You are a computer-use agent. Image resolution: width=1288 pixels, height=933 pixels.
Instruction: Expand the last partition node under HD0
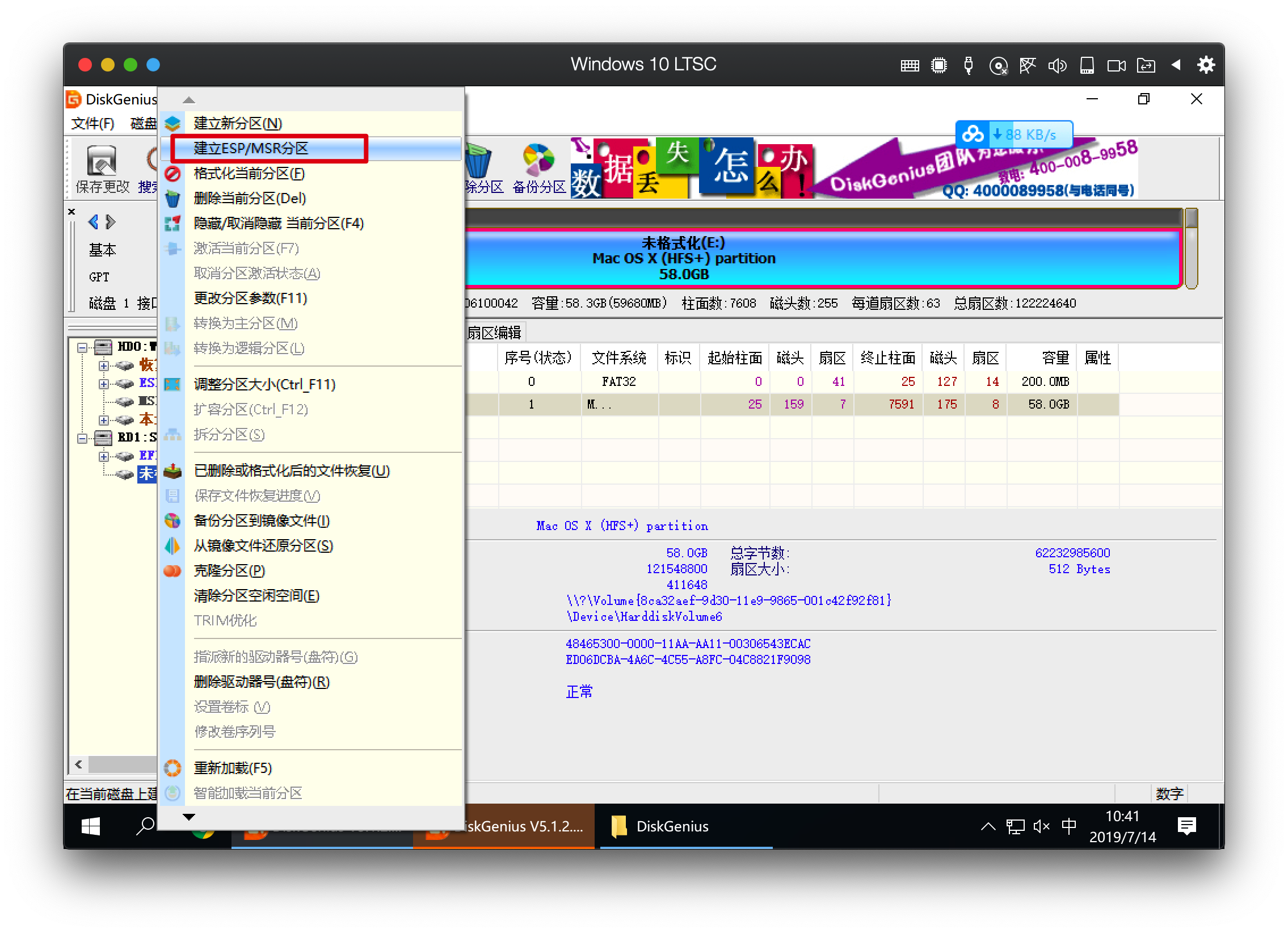[103, 420]
